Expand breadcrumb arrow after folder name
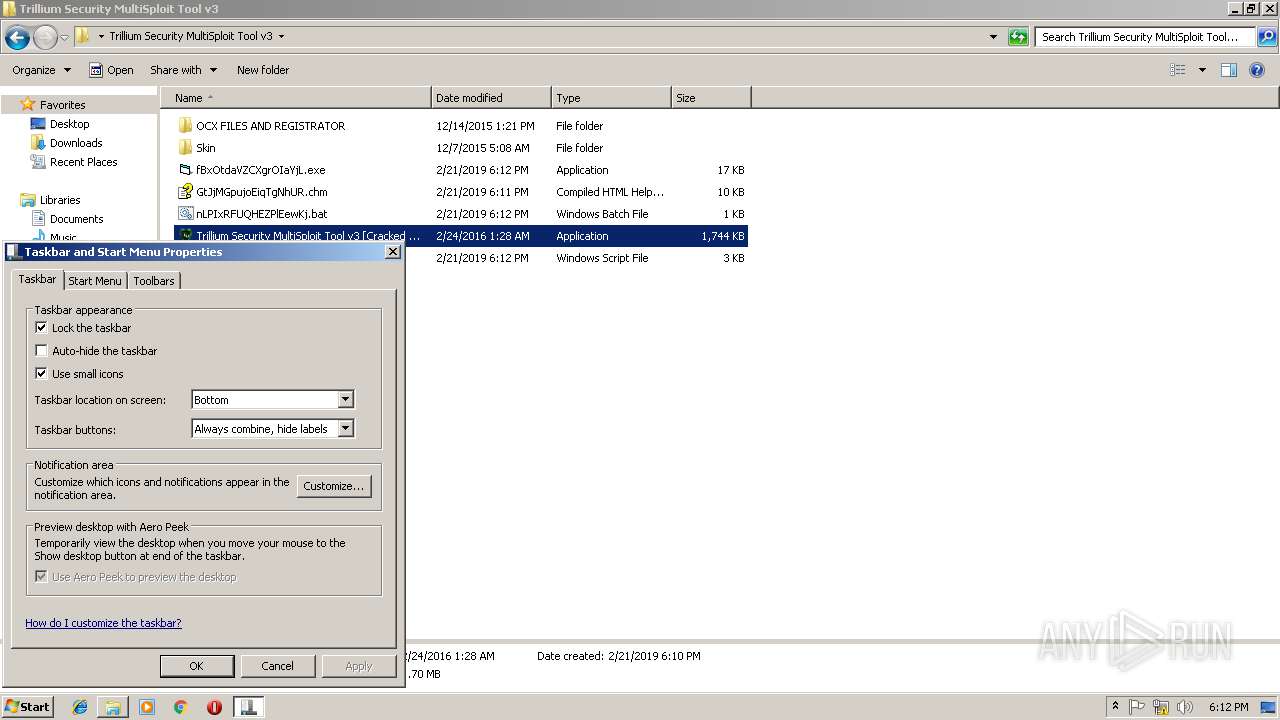Screen dimensions: 1280x720 pyautogui.click(x=281, y=36)
